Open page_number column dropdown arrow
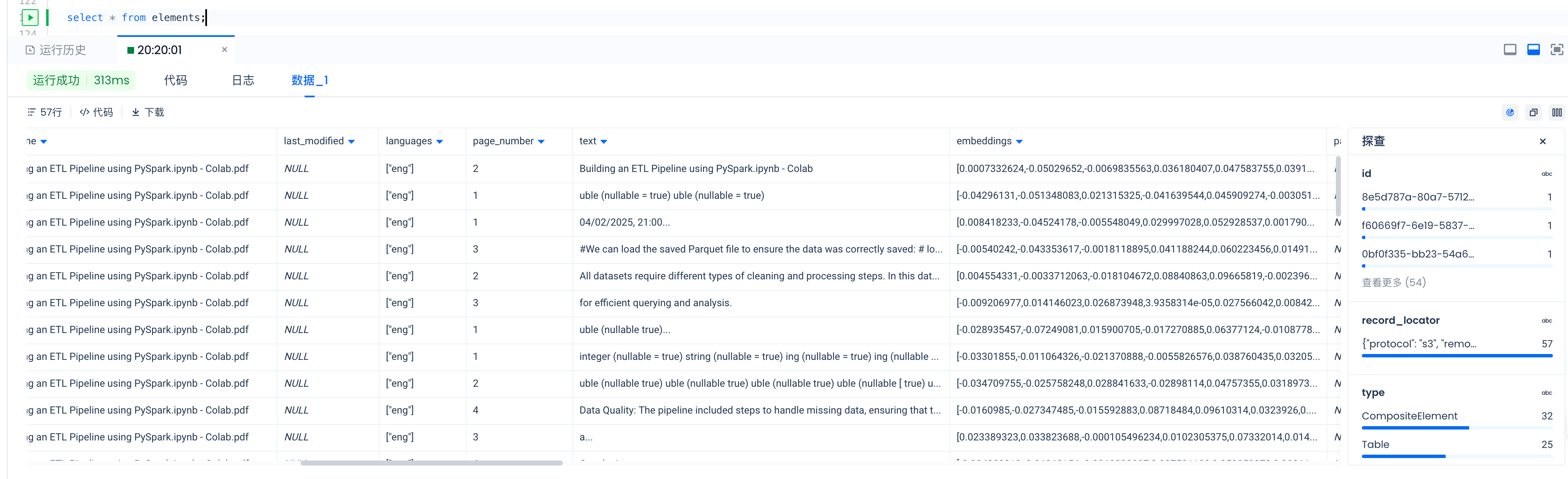This screenshot has height=479, width=1568. tap(541, 142)
